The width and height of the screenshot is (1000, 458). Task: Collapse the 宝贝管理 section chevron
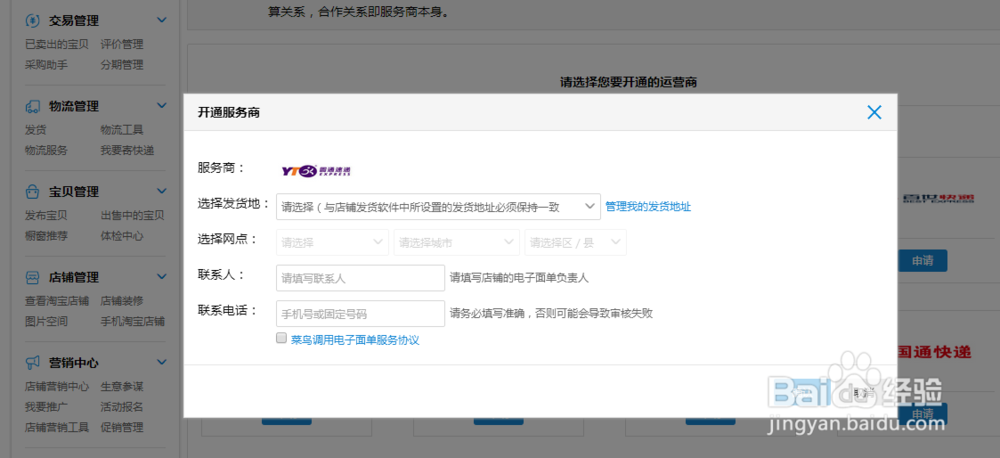[161, 191]
